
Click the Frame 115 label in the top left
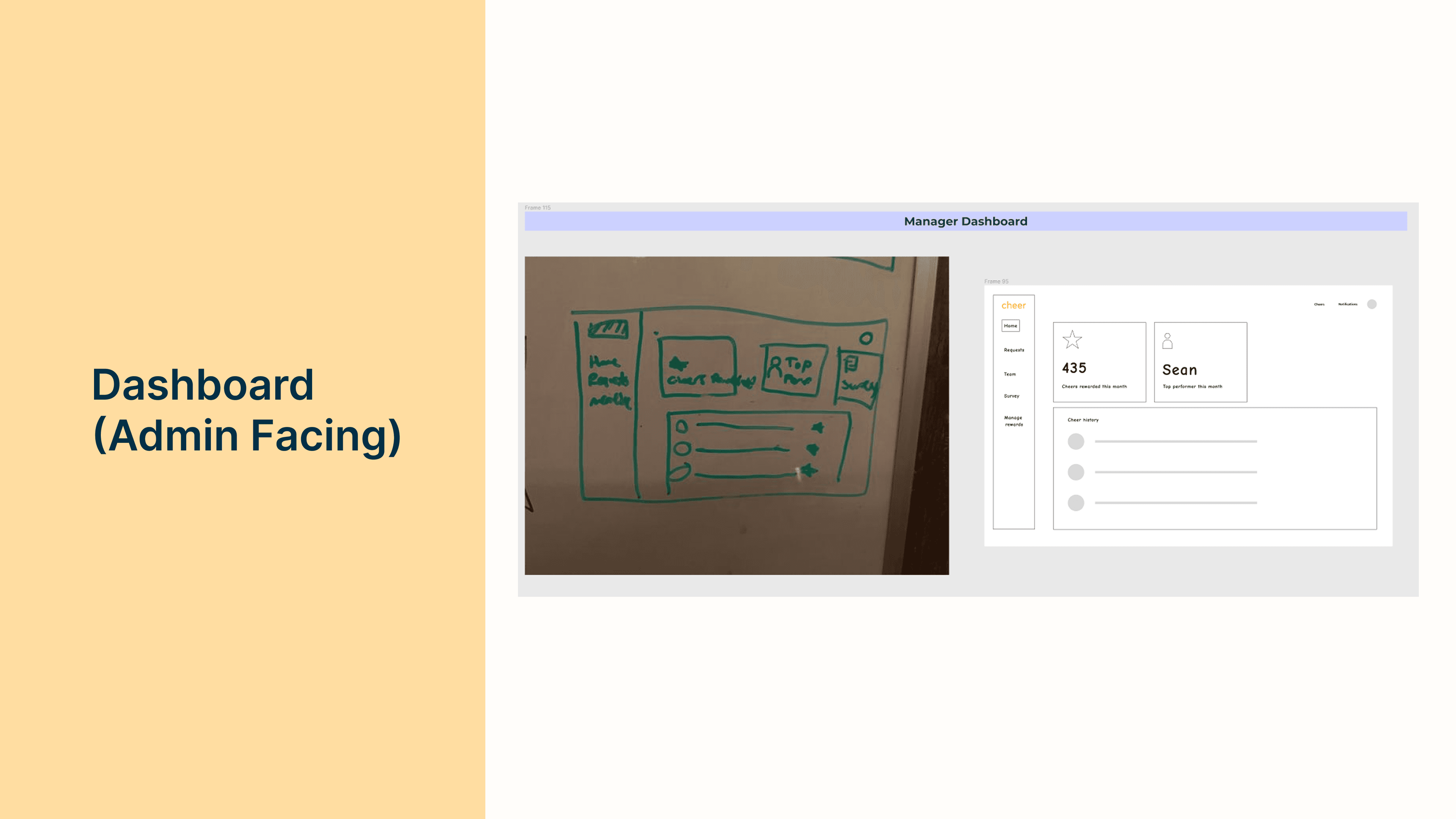538,208
